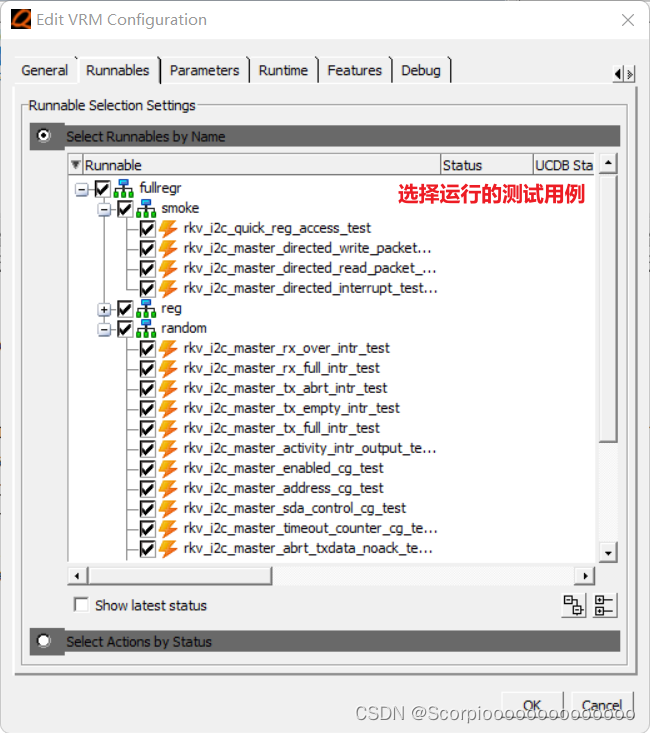Click the OK button
The height and width of the screenshot is (733, 650).
[532, 704]
